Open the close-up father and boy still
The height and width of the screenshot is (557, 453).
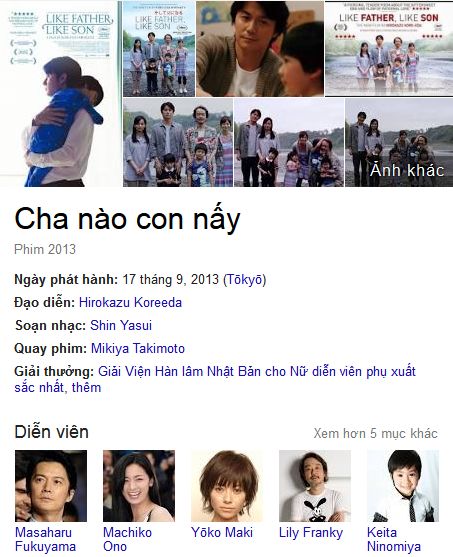pos(260,49)
